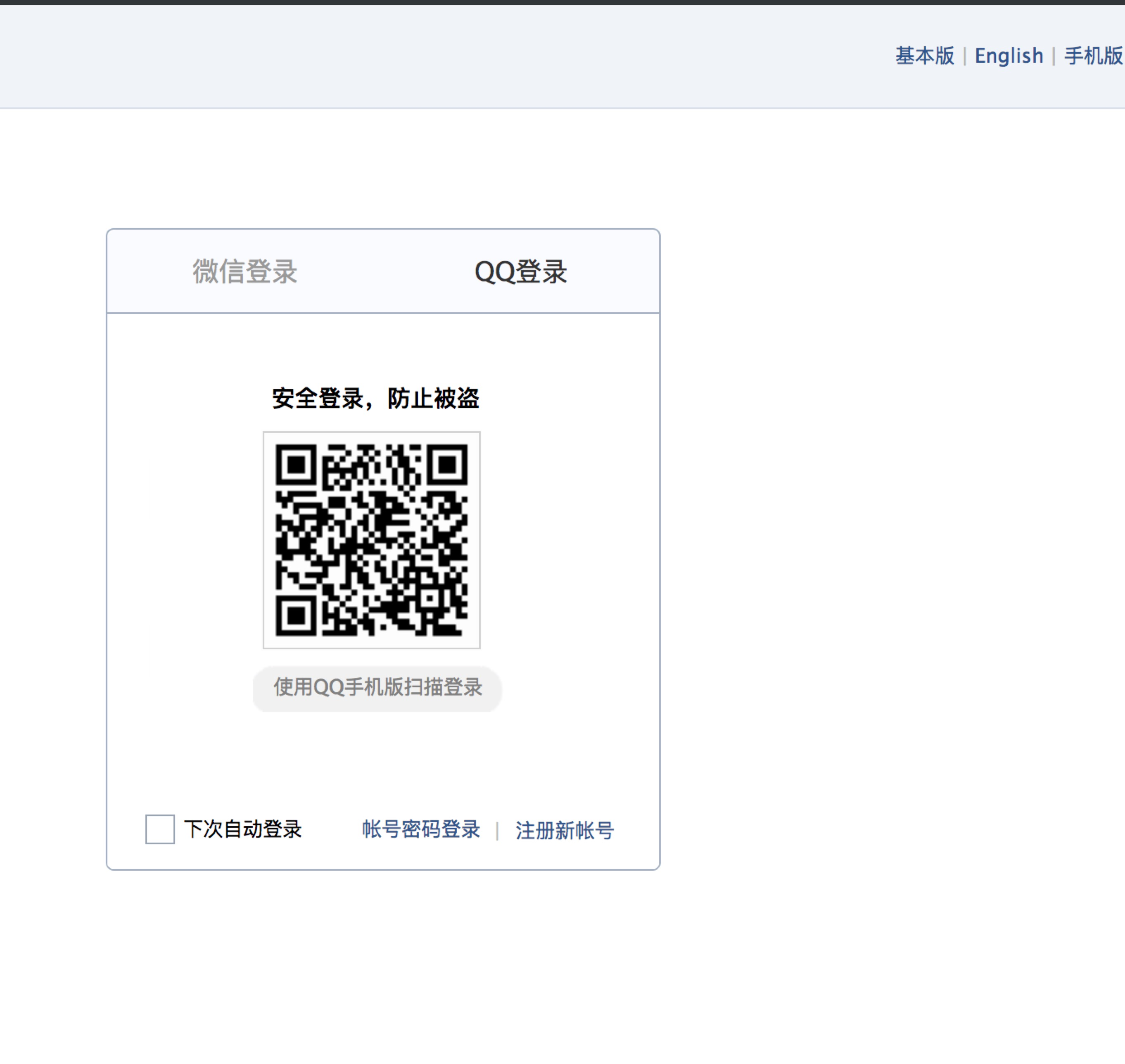Click 注册新帐号 to register new account
Viewport: 1125px width, 1064px height.
(x=564, y=830)
